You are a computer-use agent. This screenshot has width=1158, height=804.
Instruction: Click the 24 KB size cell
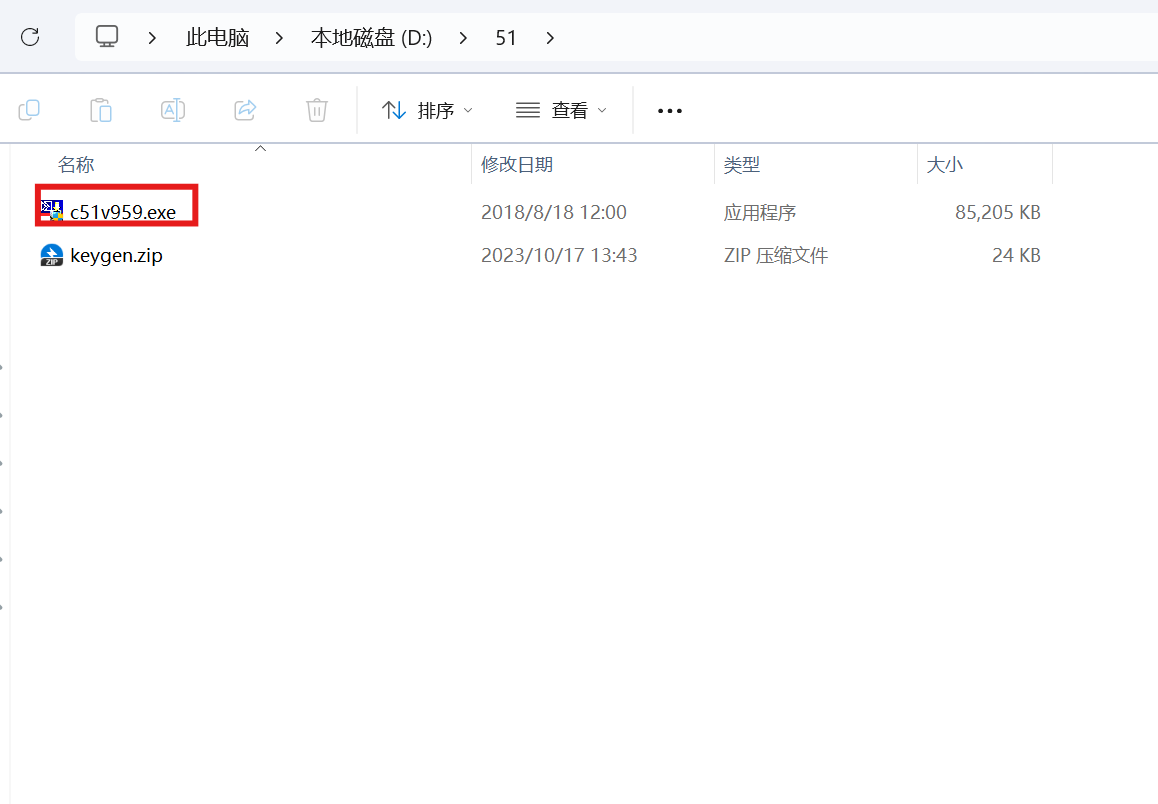pos(1016,255)
